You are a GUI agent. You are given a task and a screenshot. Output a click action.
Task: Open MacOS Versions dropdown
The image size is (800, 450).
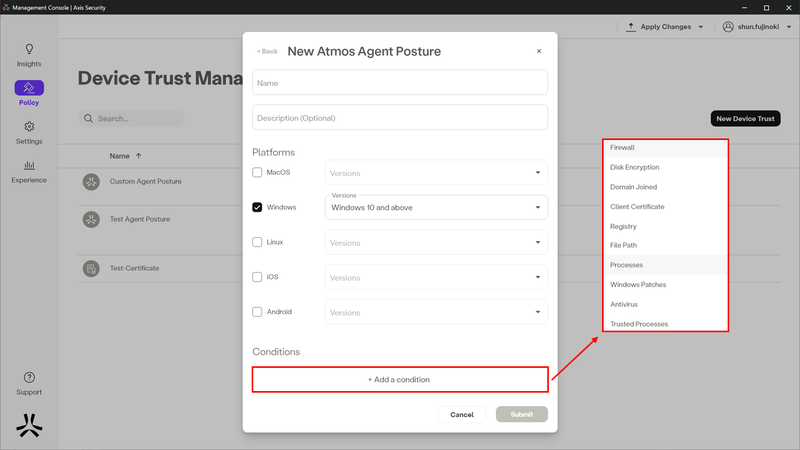click(436, 173)
